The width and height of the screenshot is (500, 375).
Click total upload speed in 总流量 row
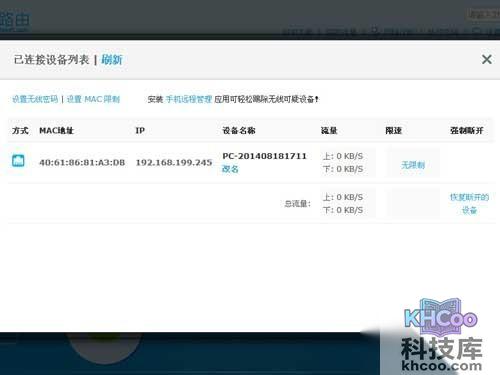click(343, 197)
